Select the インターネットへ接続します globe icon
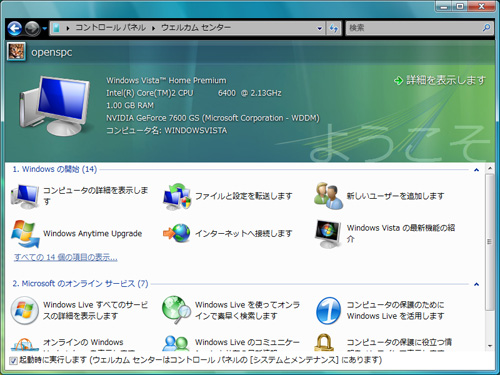The width and height of the screenshot is (500, 375). [x=177, y=233]
